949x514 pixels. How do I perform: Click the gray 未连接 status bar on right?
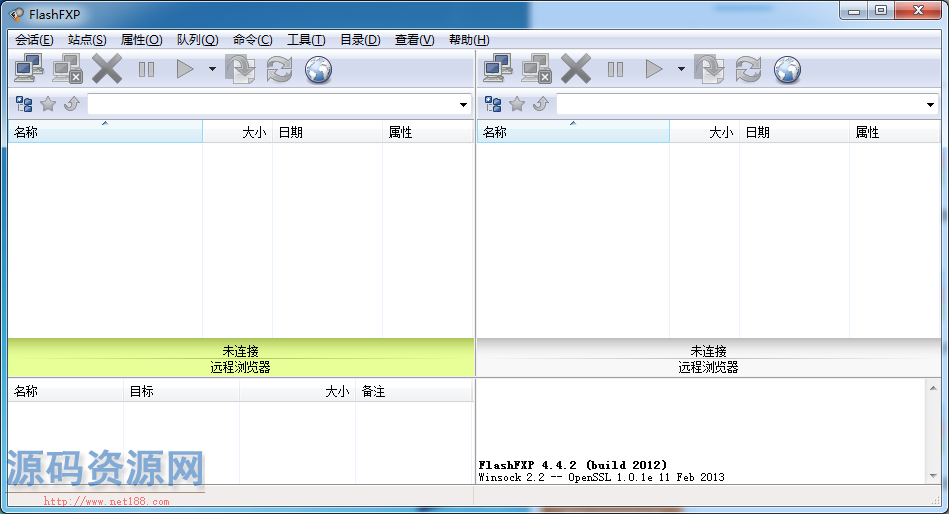(x=708, y=358)
